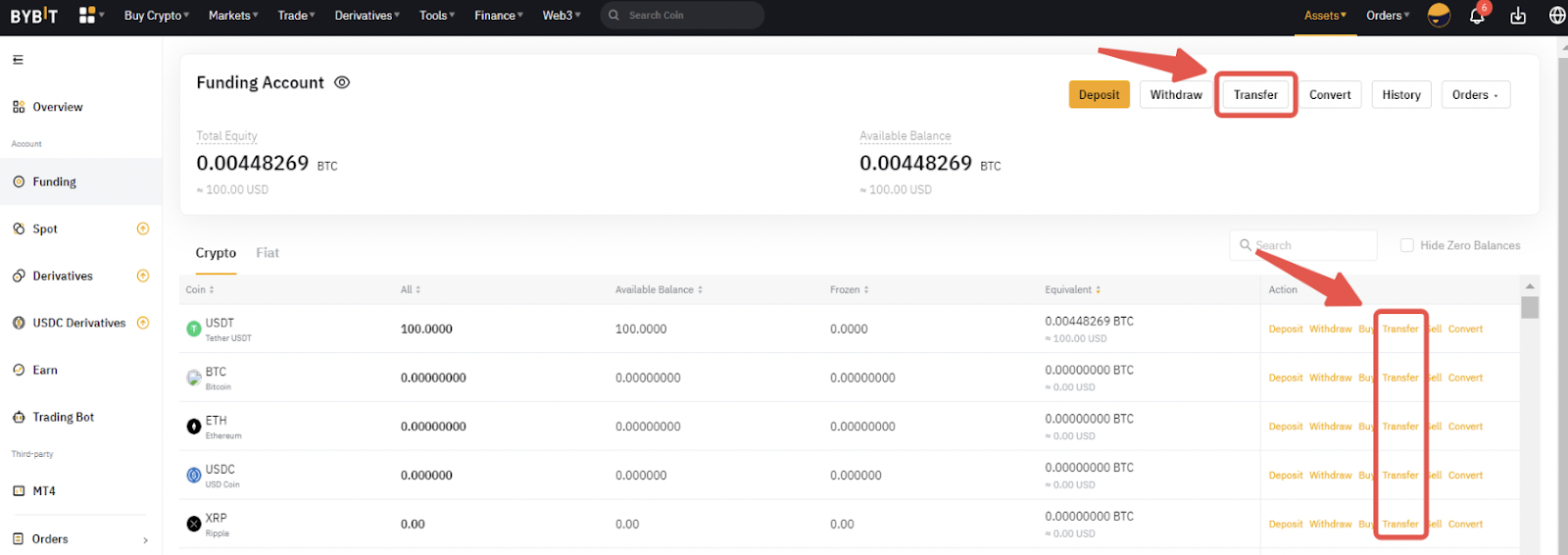Sort table by All column
Image resolution: width=1568 pixels, height=555 pixels.
[x=411, y=290]
